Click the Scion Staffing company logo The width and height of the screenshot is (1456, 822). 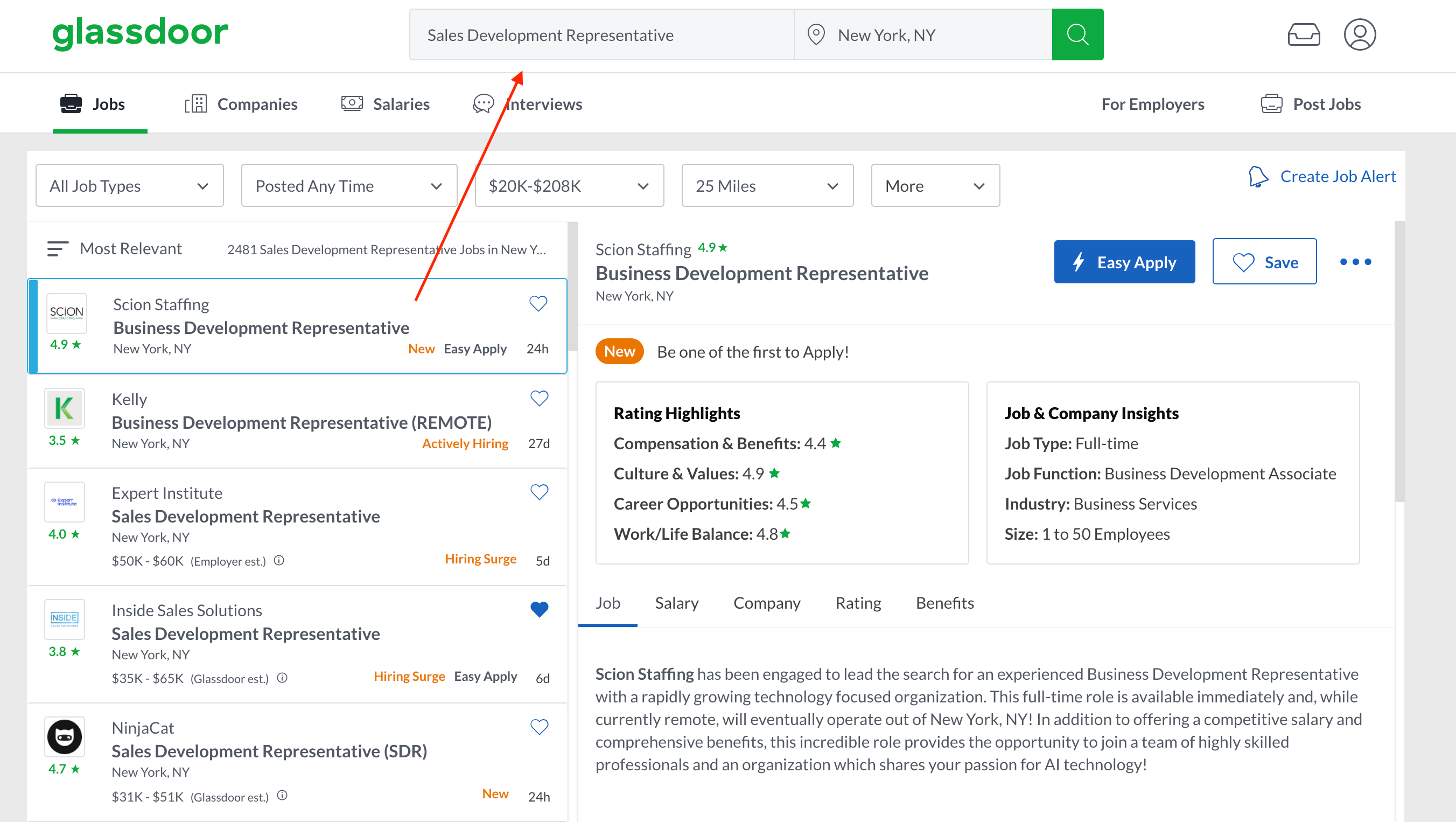(67, 312)
